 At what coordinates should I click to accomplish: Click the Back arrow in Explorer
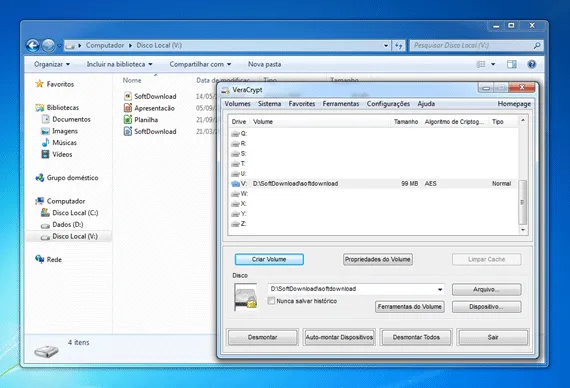pos(33,45)
